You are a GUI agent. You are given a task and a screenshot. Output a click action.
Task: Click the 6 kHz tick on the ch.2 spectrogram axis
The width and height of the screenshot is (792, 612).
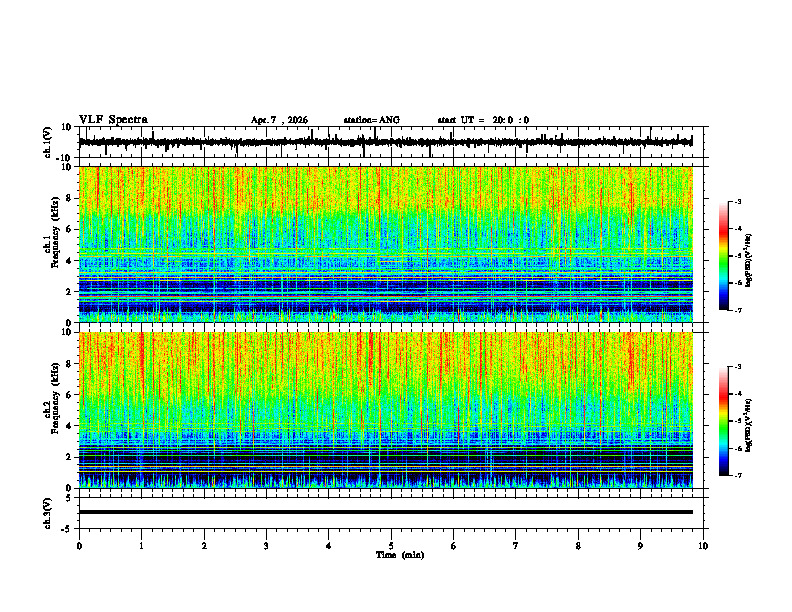pos(69,395)
